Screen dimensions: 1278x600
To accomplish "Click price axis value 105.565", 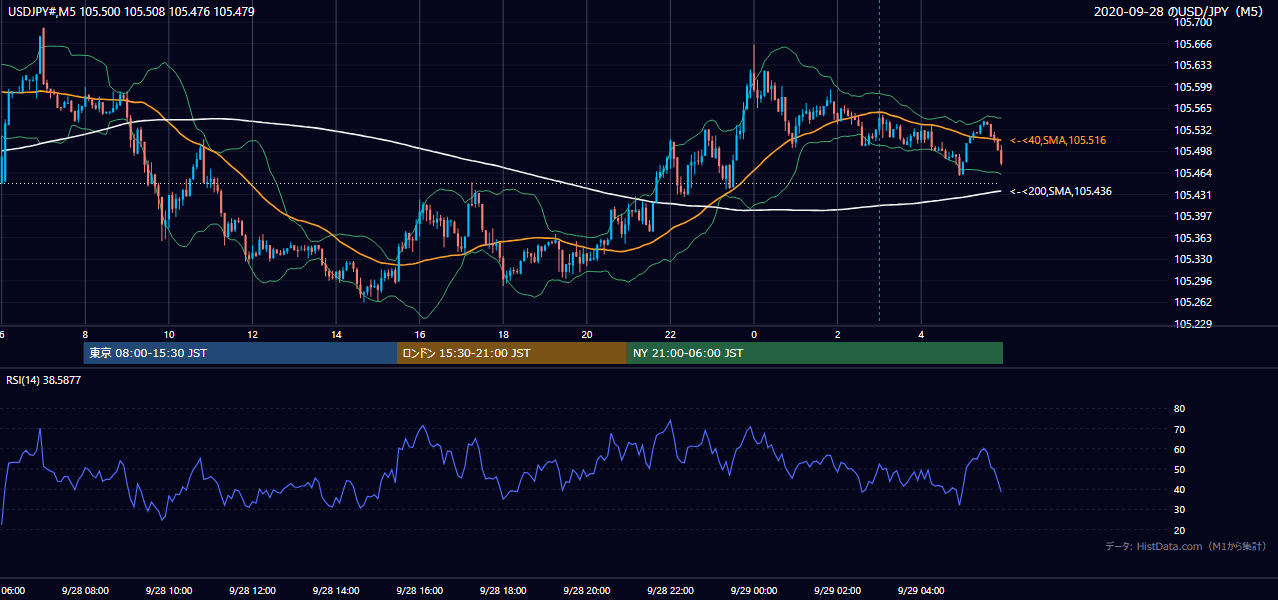I will click(1193, 109).
